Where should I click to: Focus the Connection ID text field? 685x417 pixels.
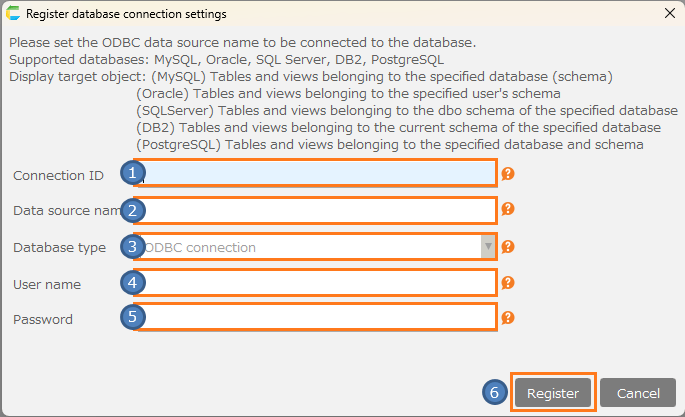(x=320, y=174)
